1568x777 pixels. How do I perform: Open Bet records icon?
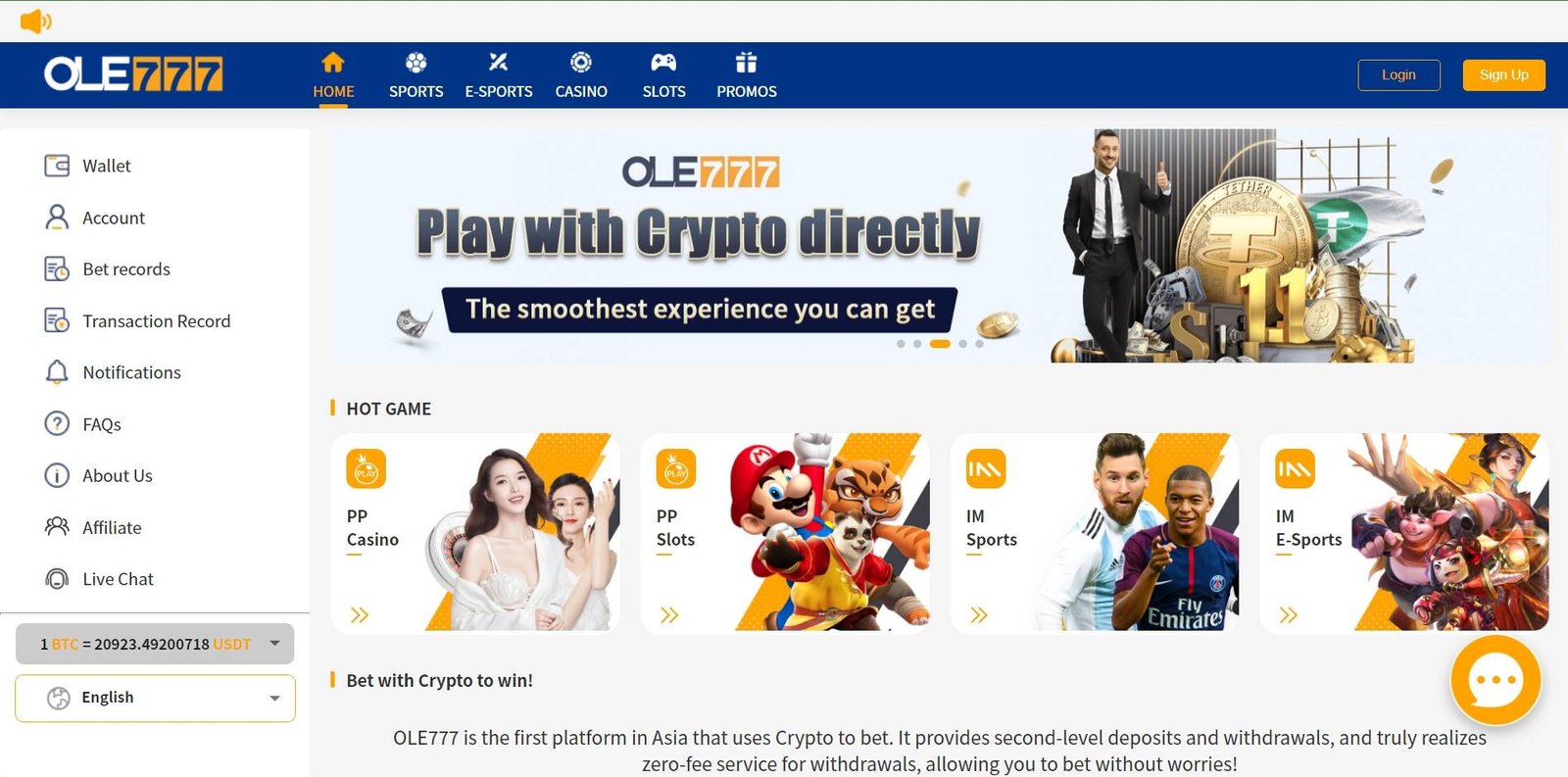click(57, 268)
